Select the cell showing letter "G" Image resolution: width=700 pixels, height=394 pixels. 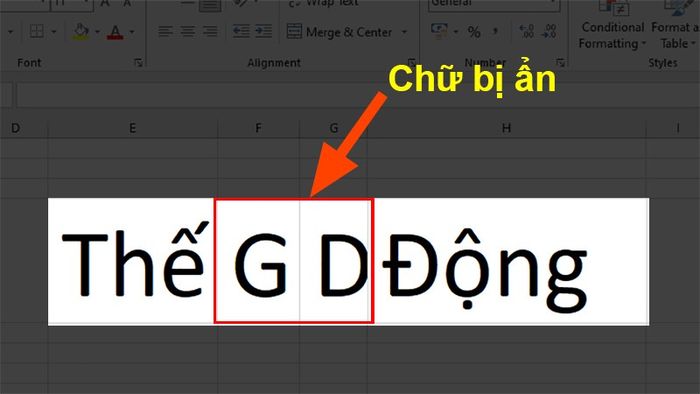click(x=258, y=261)
